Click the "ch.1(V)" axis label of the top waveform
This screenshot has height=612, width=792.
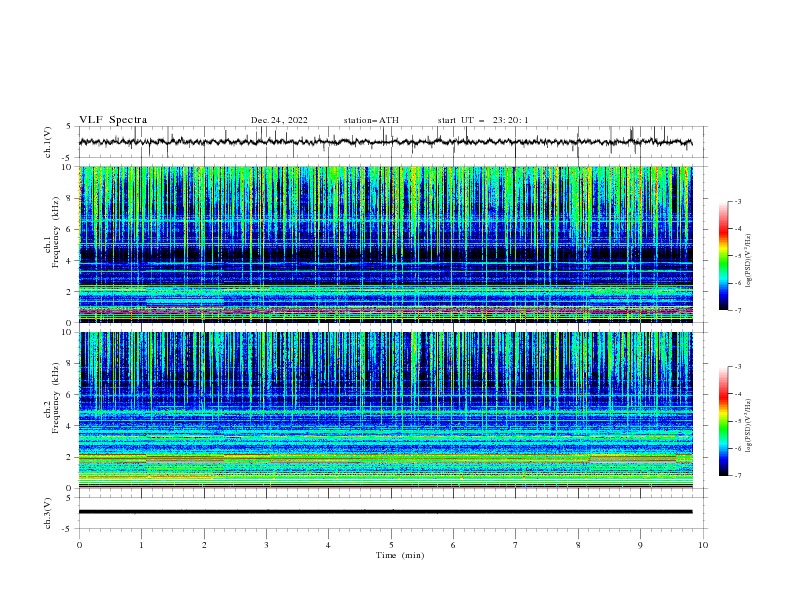[x=48, y=142]
